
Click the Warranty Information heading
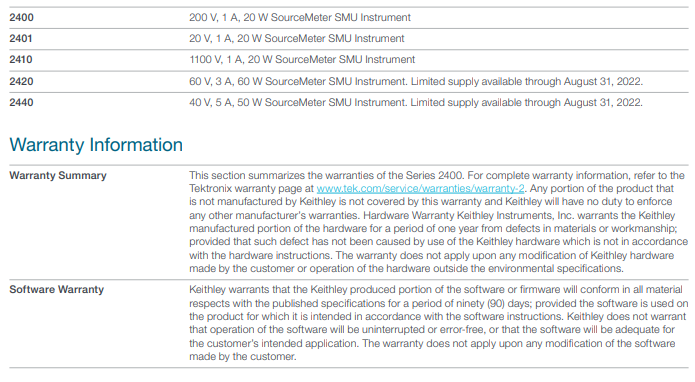pos(96,145)
